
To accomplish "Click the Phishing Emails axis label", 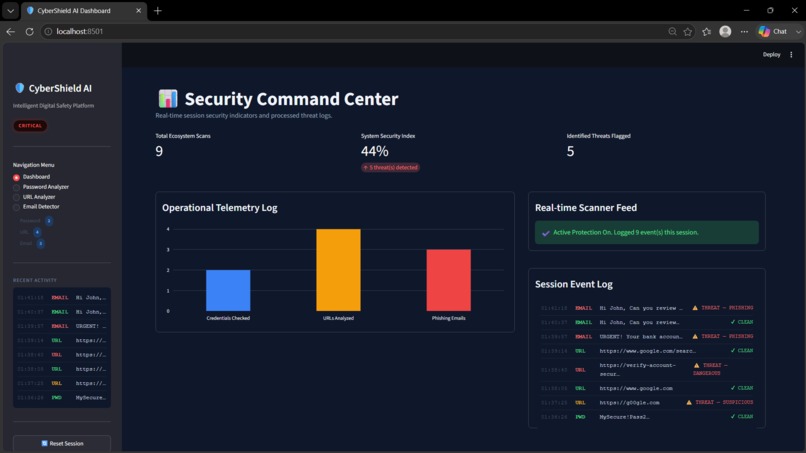I will point(448,318).
